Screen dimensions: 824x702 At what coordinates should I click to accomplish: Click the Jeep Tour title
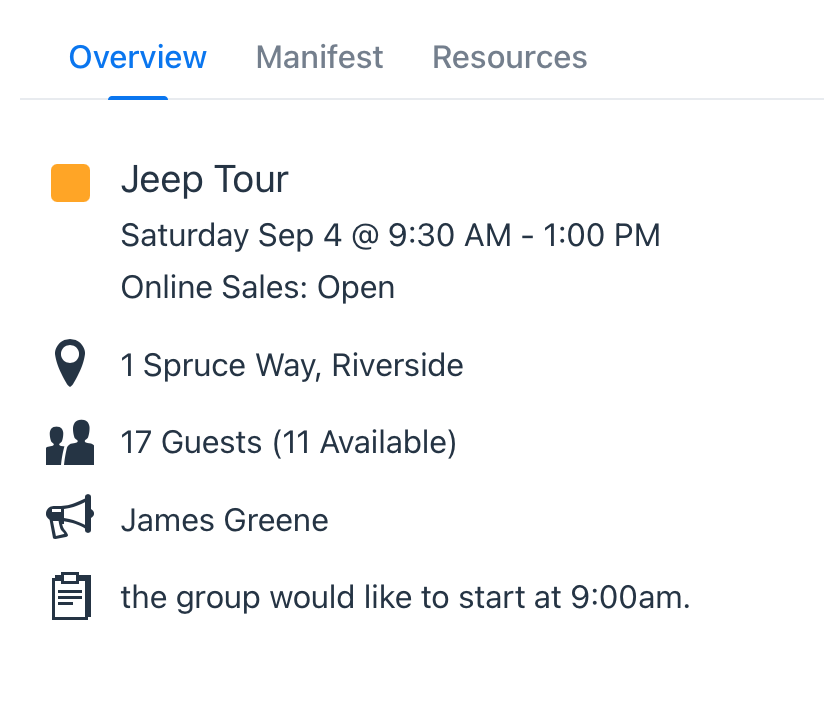(x=205, y=180)
